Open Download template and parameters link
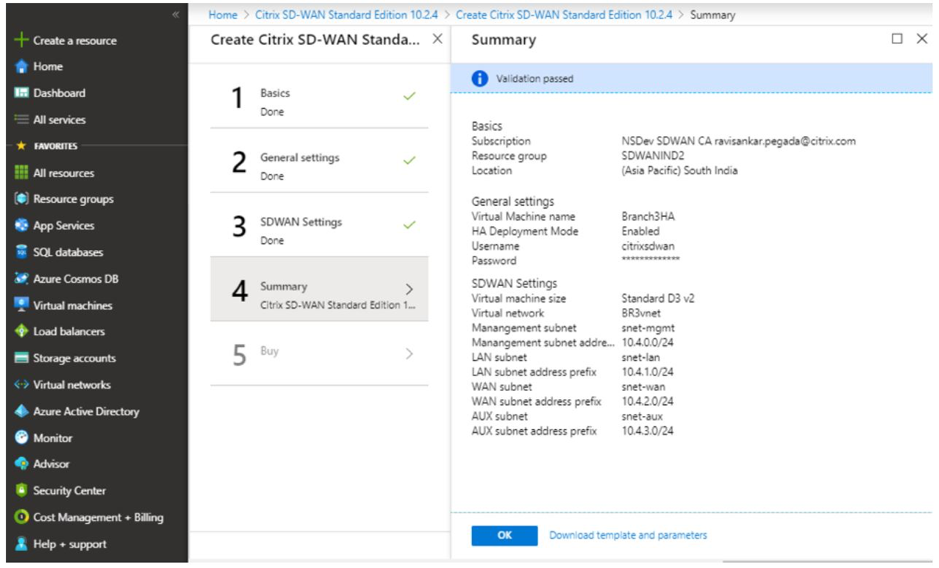Image resolution: width=939 pixels, height=568 pixels. click(x=628, y=535)
